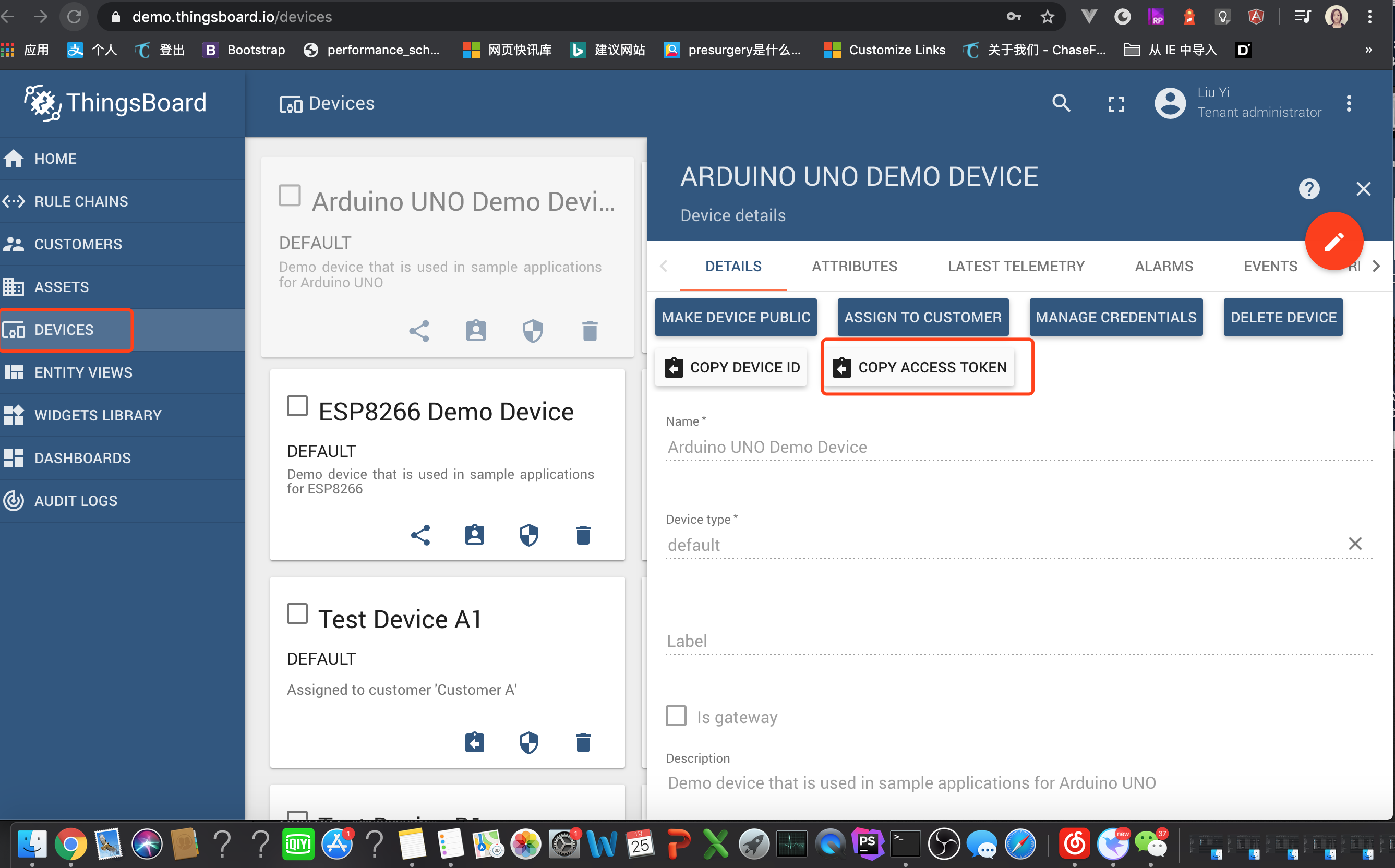Open Dashboards in sidebar
Screen dimensions: 1395x868
coord(122,458)
